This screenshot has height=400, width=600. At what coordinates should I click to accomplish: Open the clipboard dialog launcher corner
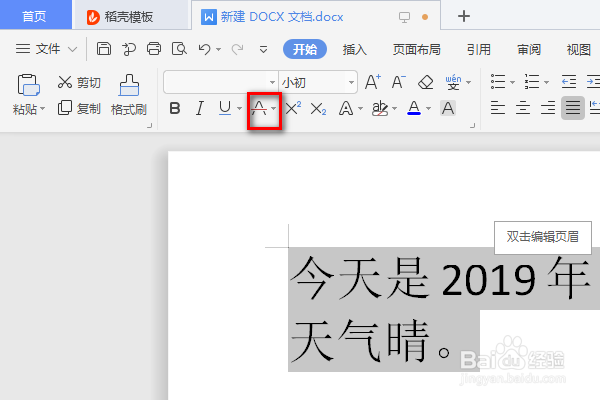pos(150,125)
